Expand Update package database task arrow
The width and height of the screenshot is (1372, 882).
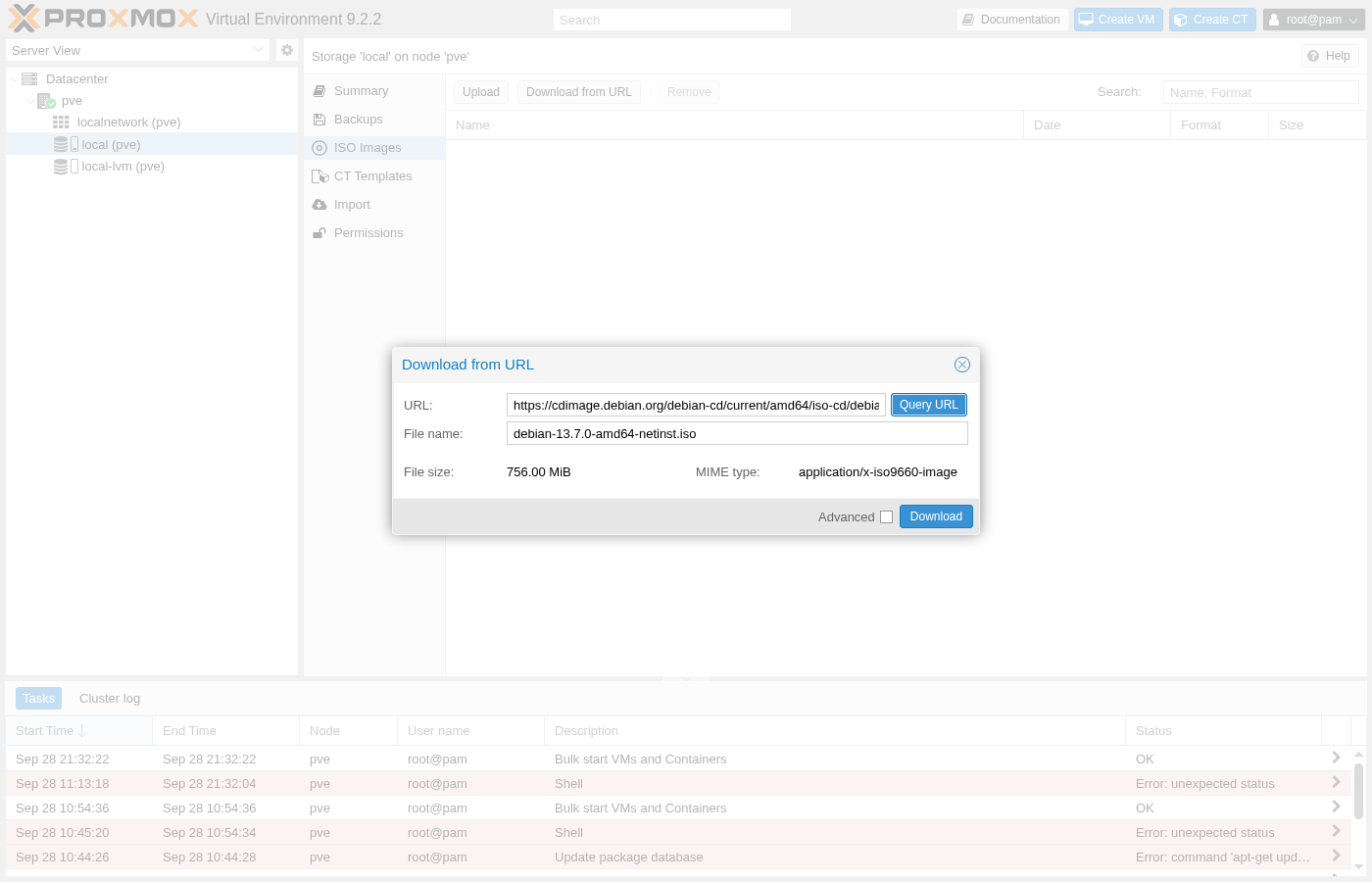tap(1336, 856)
